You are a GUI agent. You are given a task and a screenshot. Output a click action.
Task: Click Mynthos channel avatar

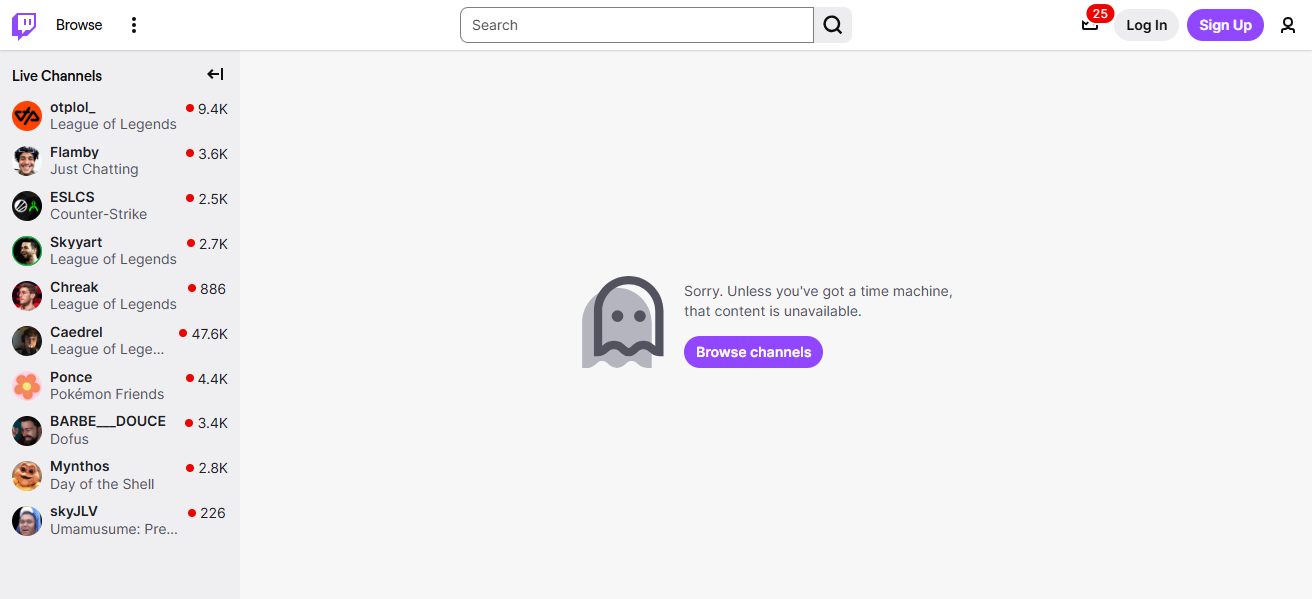(27, 475)
